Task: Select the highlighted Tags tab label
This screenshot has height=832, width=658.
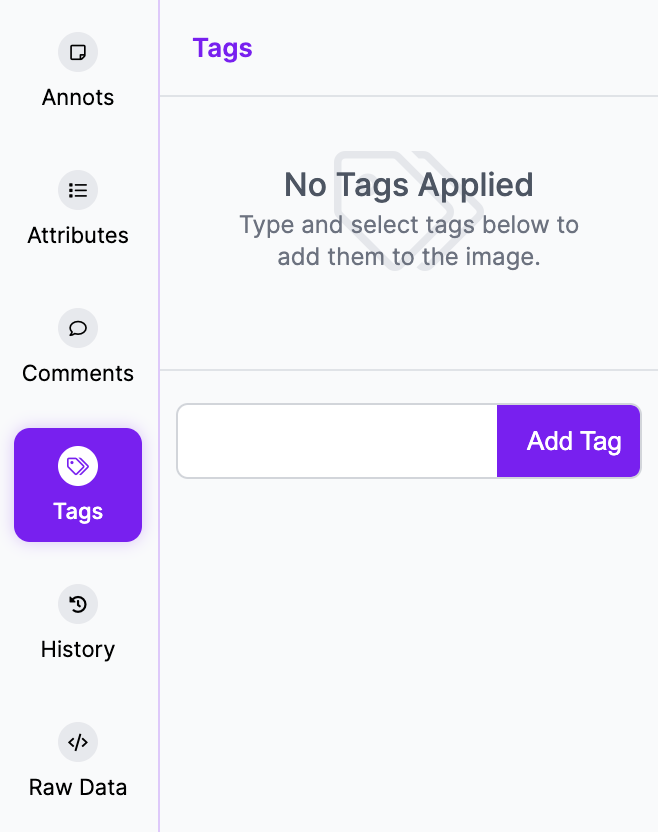Action: (x=78, y=512)
